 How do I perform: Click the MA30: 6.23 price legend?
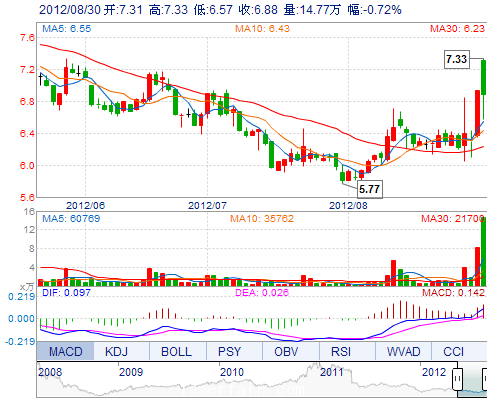click(x=457, y=29)
